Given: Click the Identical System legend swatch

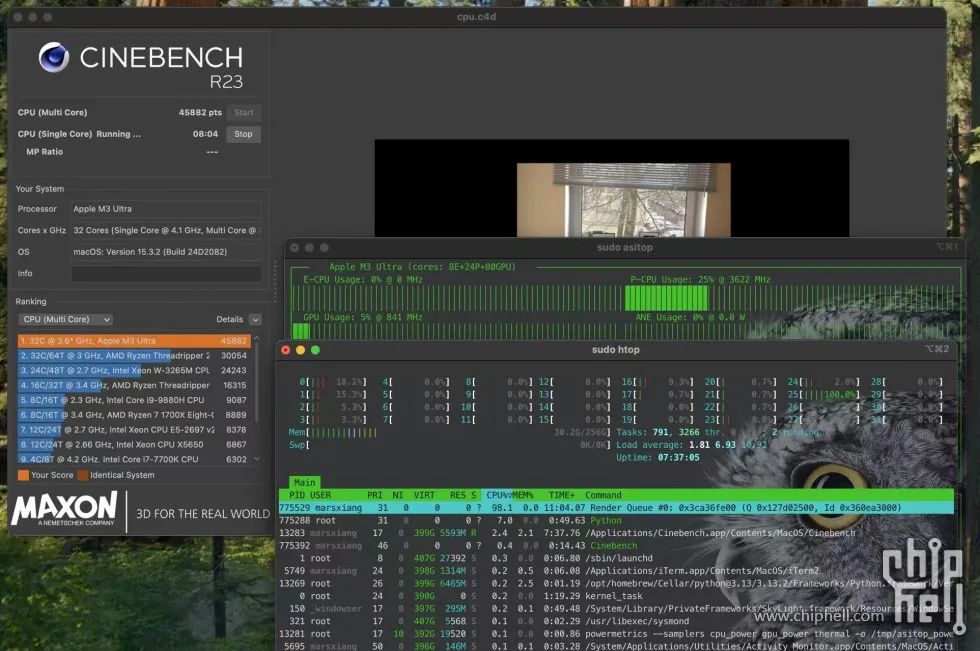Looking at the screenshot, I should point(82,475).
